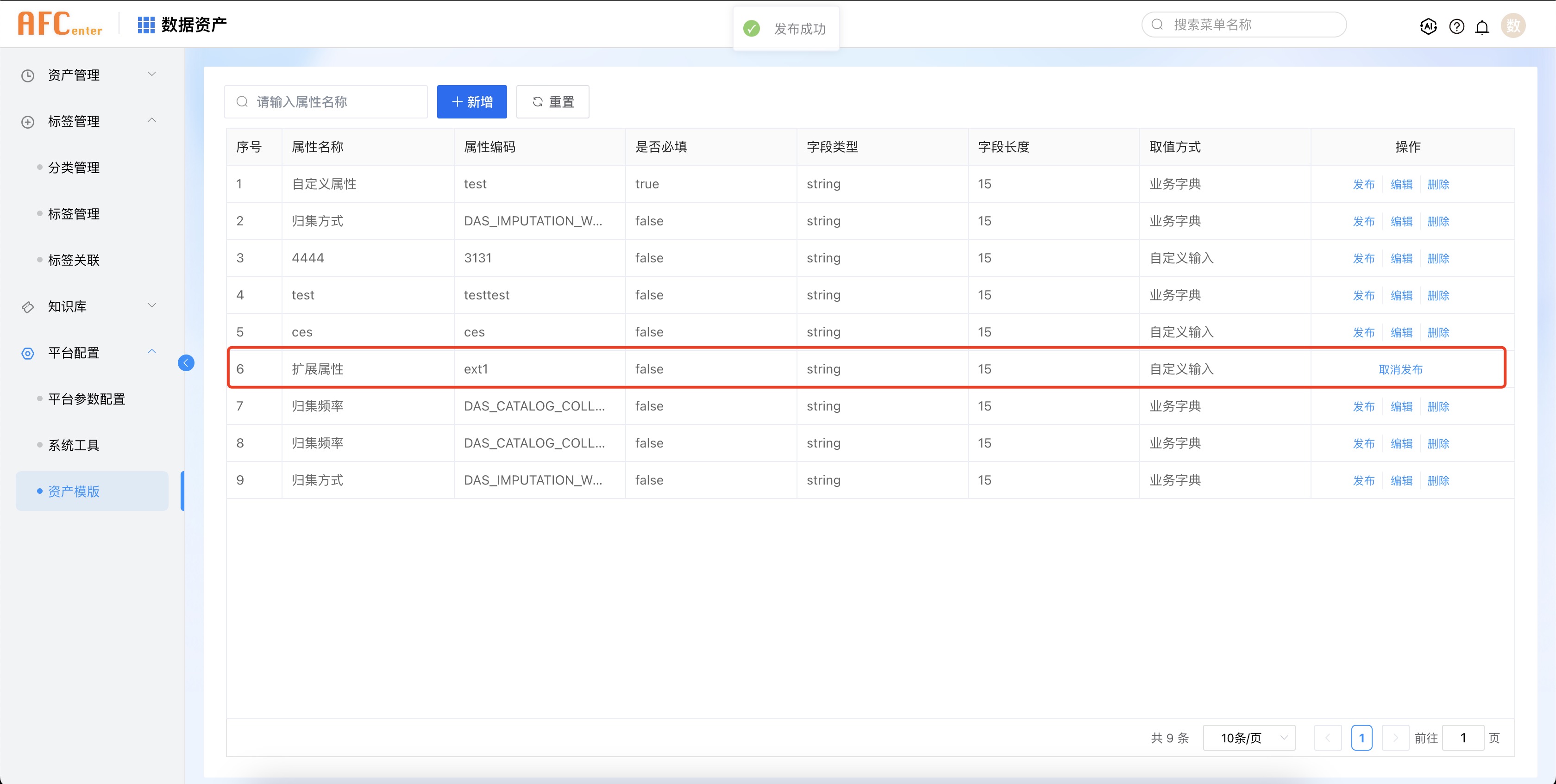Click 删除 for row 9 归集方式

1438,480
